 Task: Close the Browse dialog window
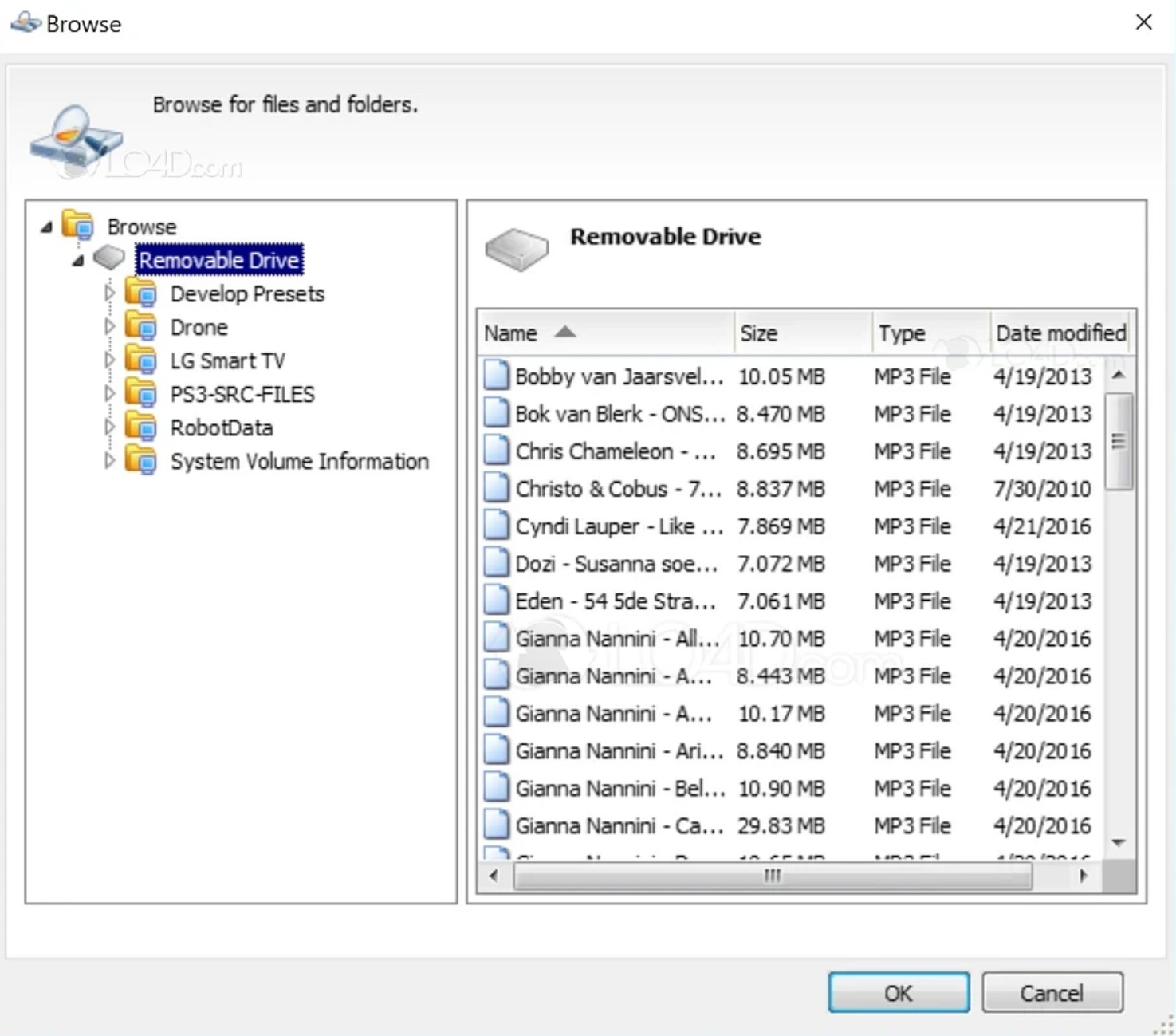pos(1143,22)
